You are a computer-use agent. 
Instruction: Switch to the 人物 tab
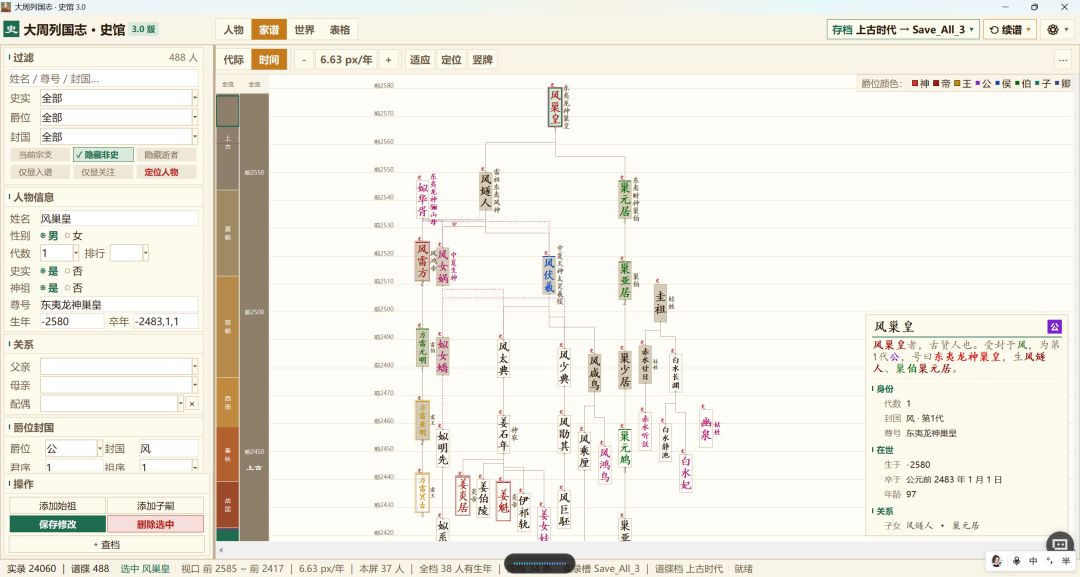coord(233,30)
